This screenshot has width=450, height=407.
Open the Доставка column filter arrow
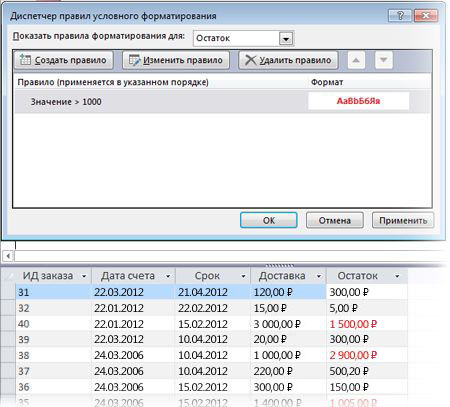tap(319, 276)
